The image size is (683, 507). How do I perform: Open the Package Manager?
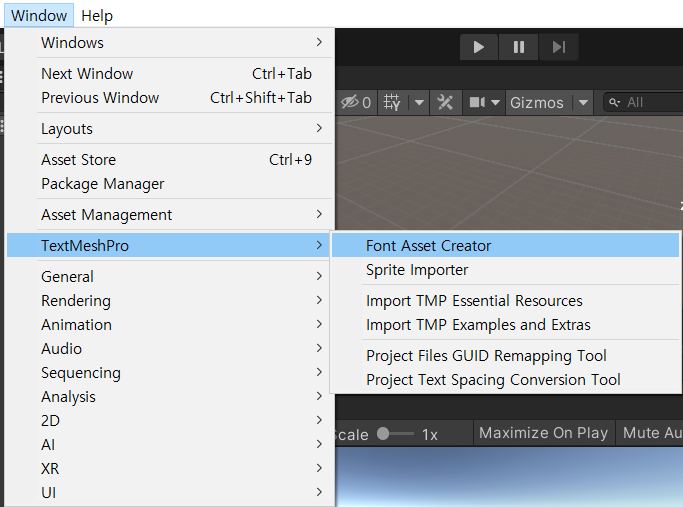pyautogui.click(x=170, y=183)
